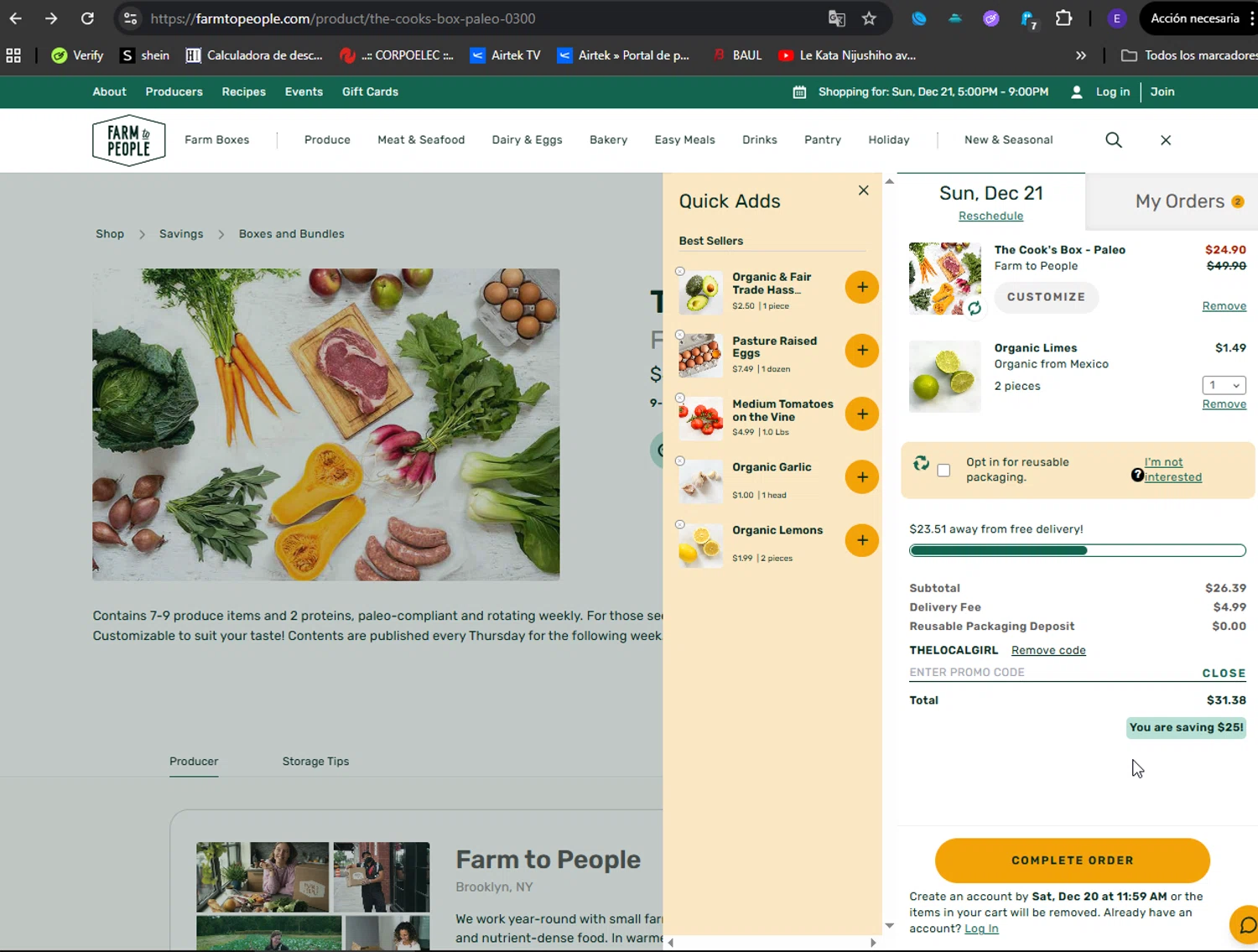1258x952 pixels.
Task: Add Organic Garlic with plus button
Action: 862,476
